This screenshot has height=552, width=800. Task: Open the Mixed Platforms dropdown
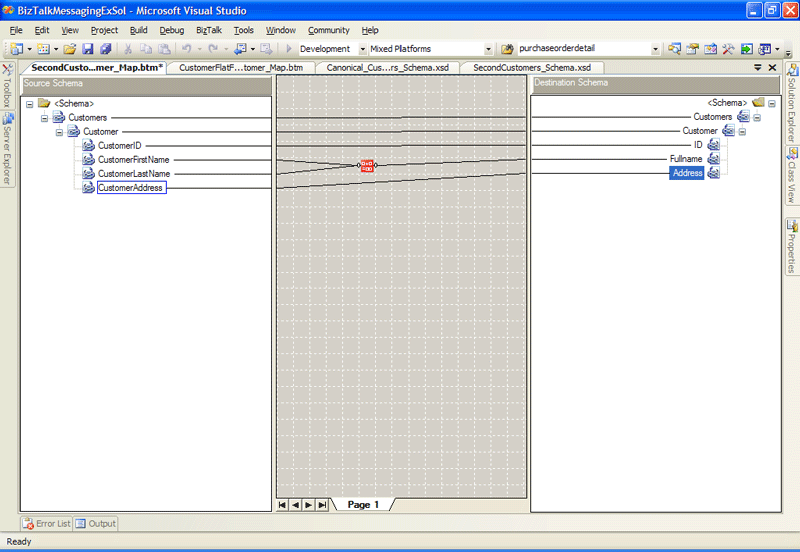point(488,49)
